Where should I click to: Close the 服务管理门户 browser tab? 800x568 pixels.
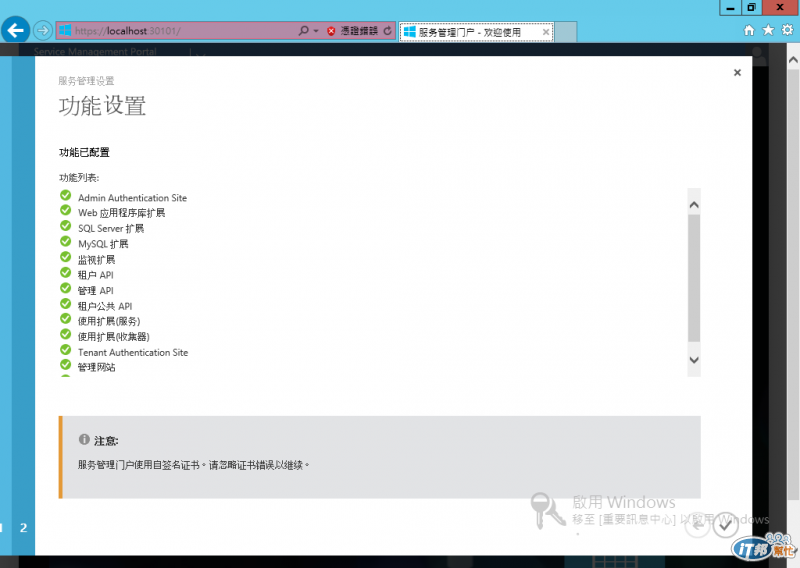pos(545,32)
